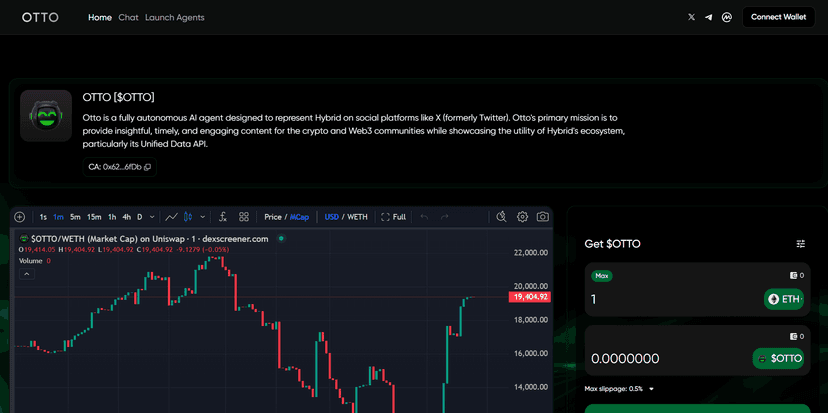This screenshot has width=828, height=413.
Task: Open chart settings gear icon
Action: pos(522,217)
